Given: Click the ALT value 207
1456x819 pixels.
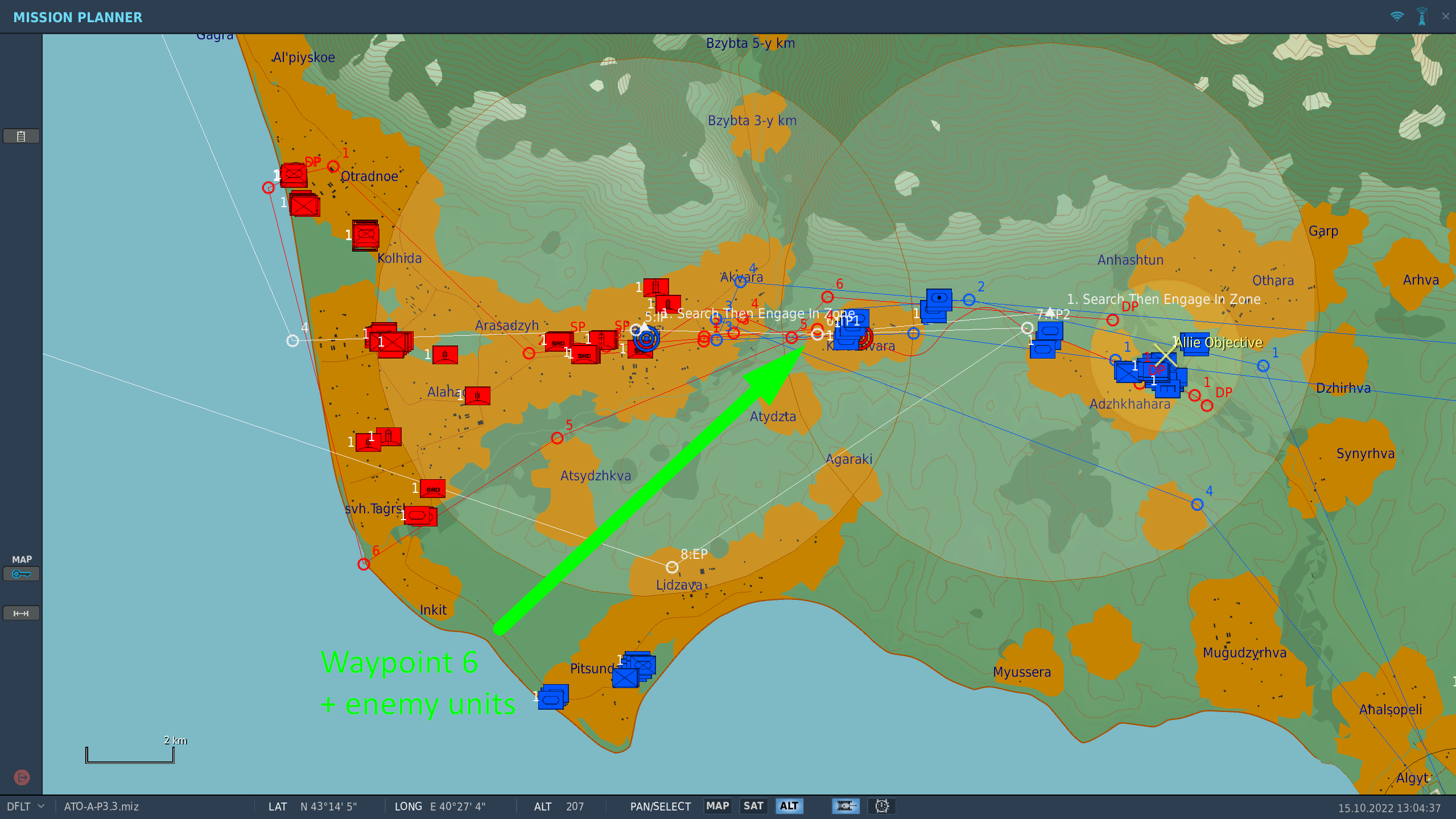Looking at the screenshot, I should (575, 806).
